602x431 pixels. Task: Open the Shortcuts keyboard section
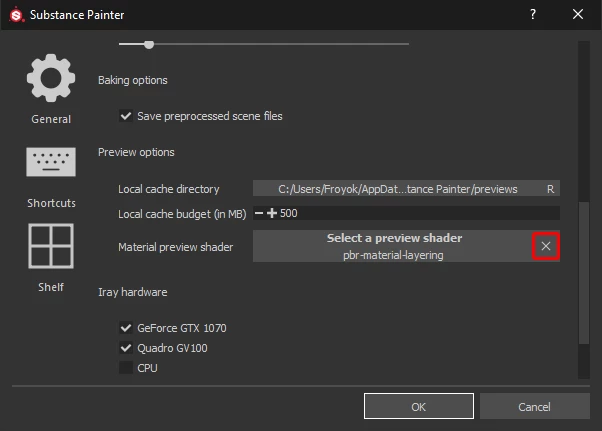(x=51, y=177)
